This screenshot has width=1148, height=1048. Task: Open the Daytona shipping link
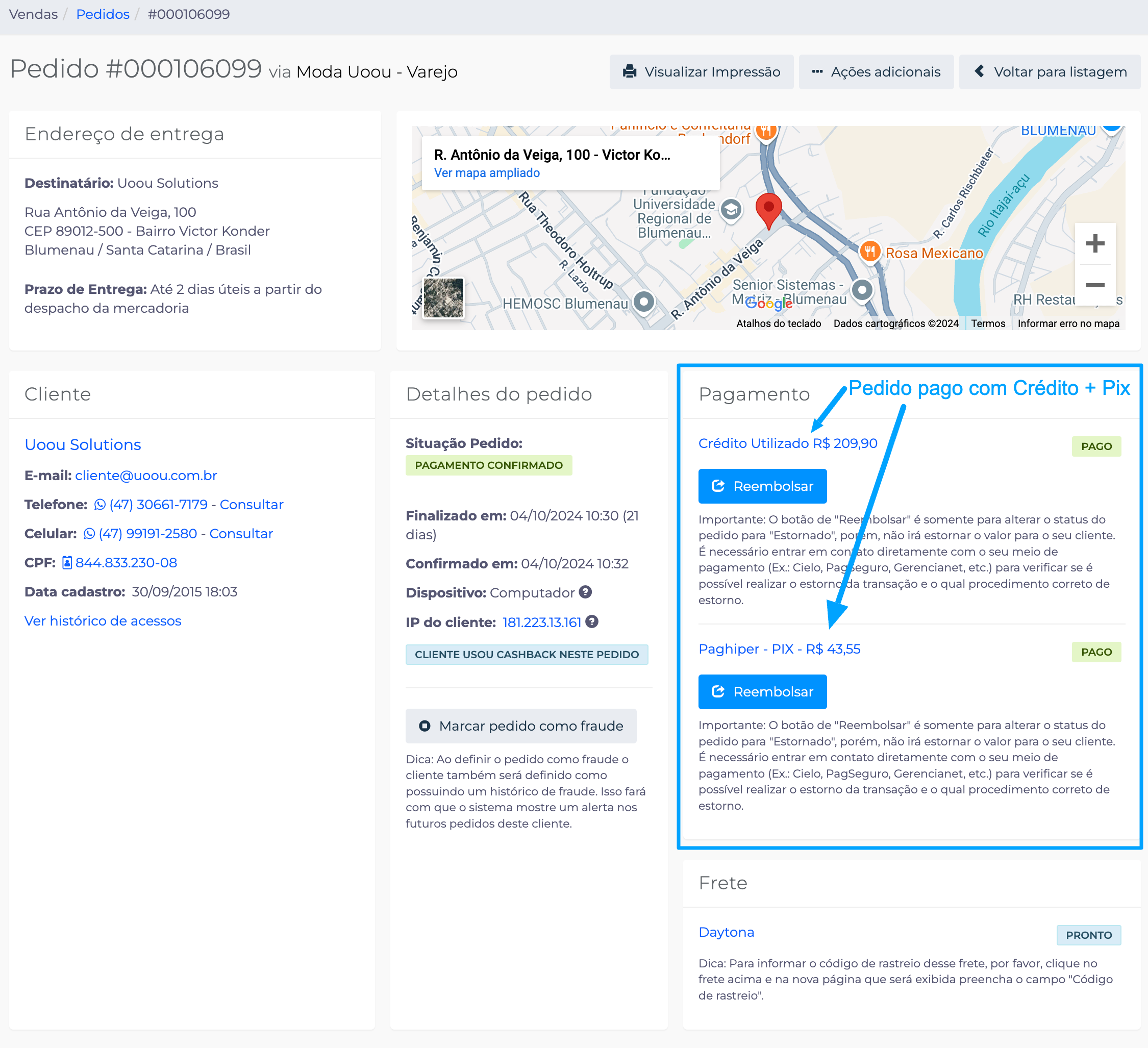click(x=726, y=932)
